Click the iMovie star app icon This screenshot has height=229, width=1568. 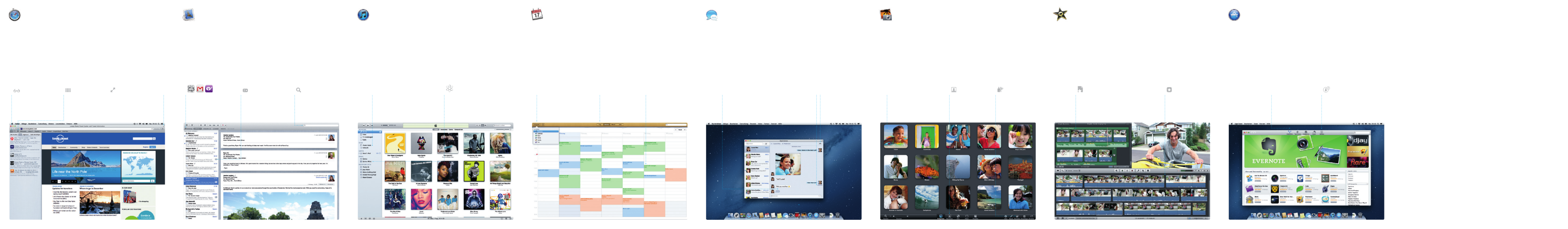(x=1060, y=15)
